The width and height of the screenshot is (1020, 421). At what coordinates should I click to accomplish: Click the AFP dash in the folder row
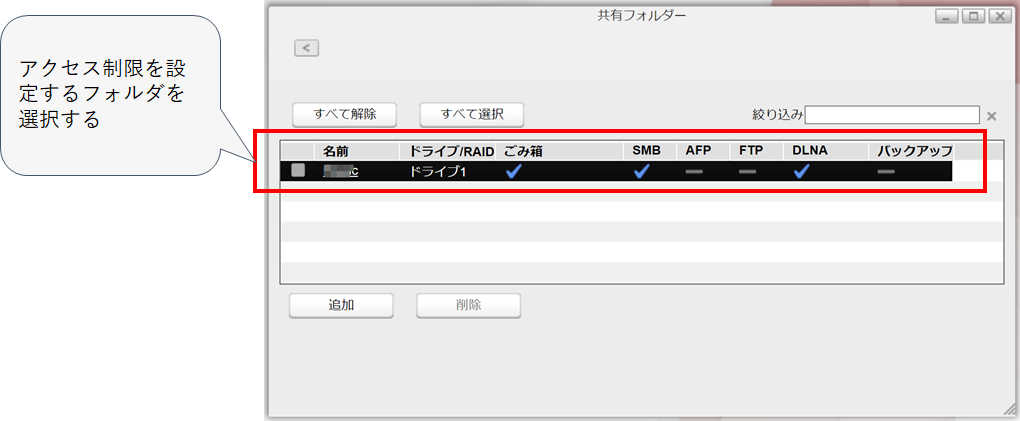pos(694,172)
